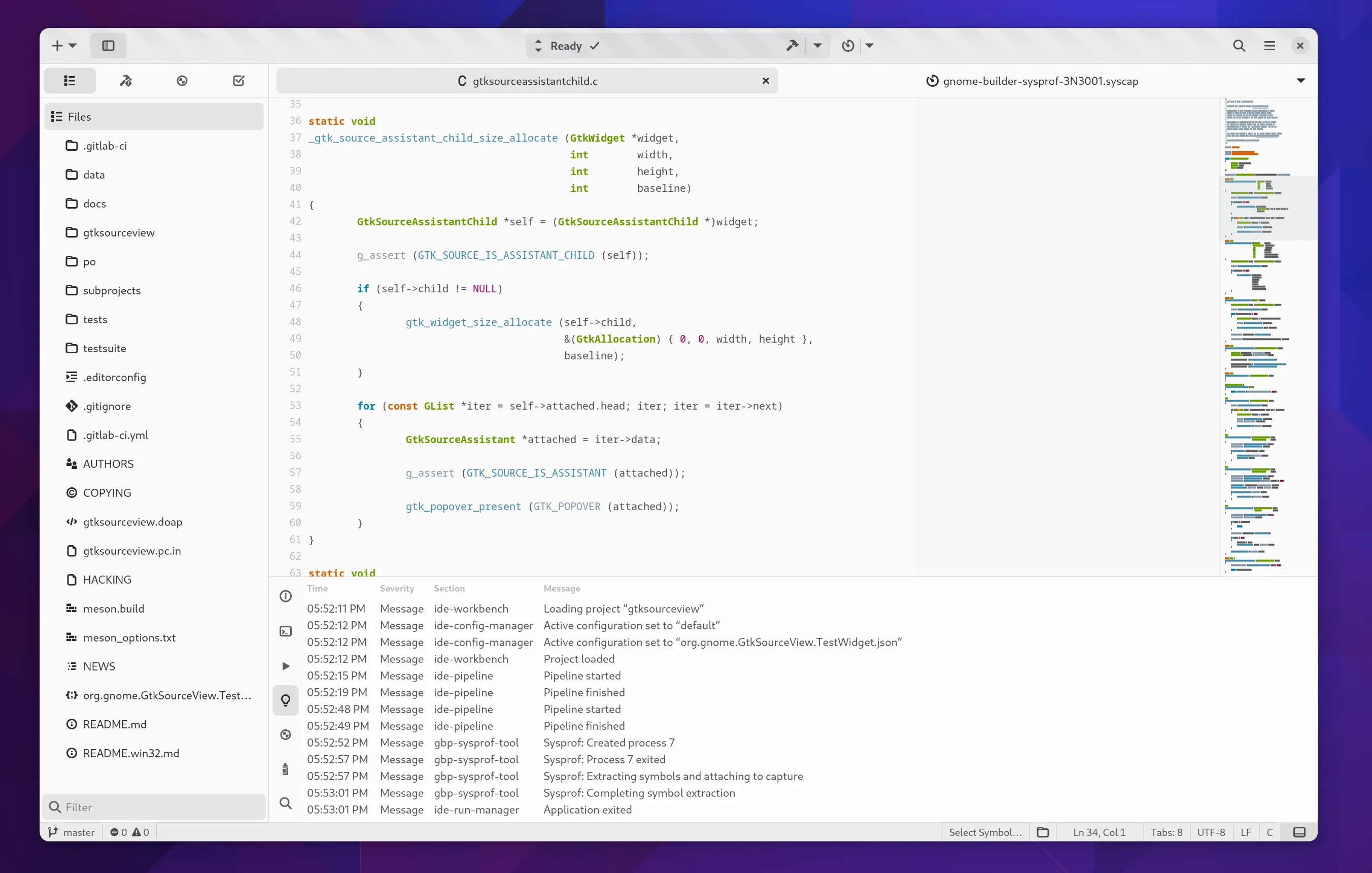Toggle the bottom panel from status bar
1372x873 pixels.
pyautogui.click(x=1299, y=832)
